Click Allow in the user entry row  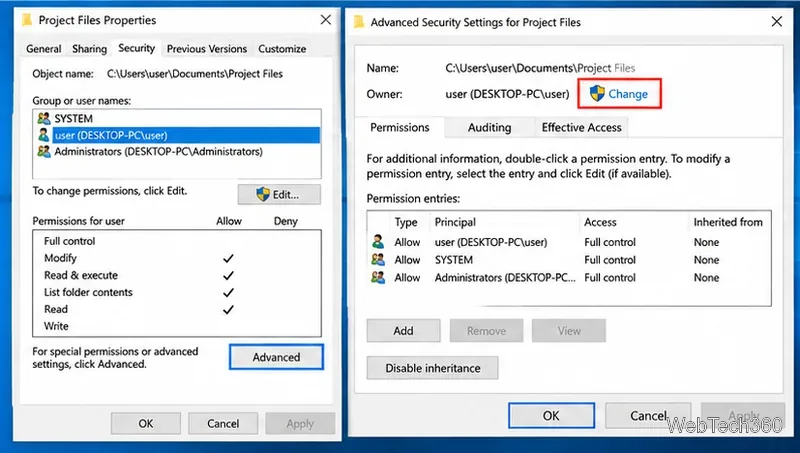click(407, 242)
